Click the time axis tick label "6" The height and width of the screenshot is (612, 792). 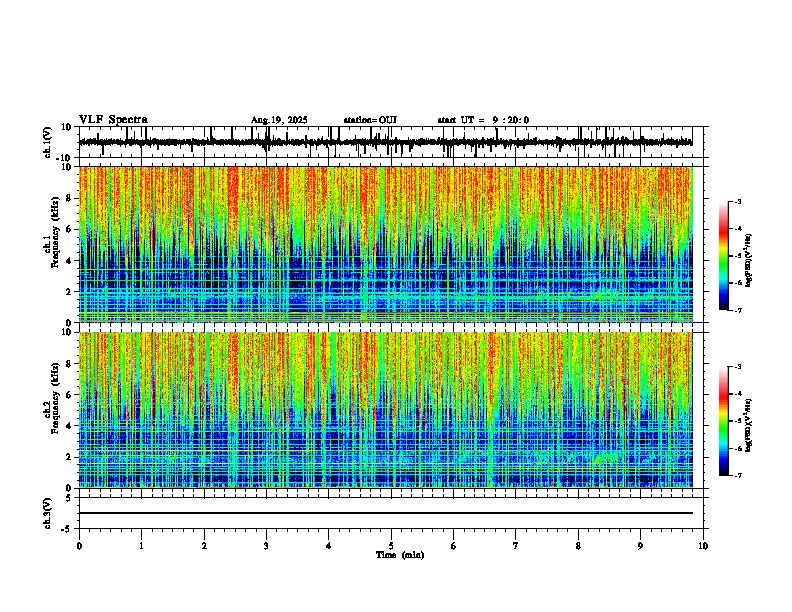454,546
